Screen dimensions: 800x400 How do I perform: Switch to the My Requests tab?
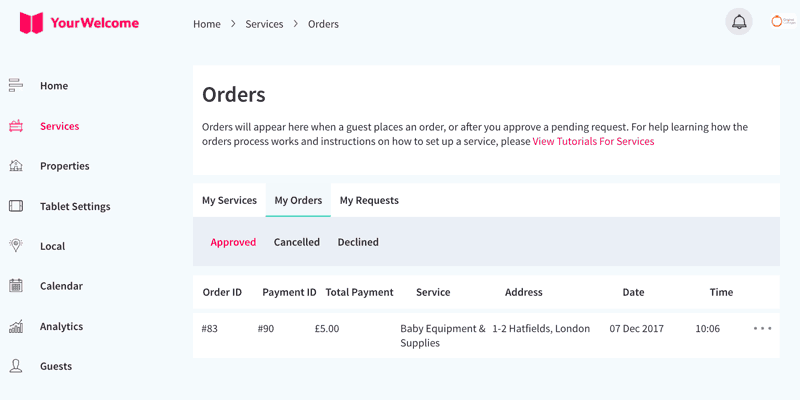(369, 201)
